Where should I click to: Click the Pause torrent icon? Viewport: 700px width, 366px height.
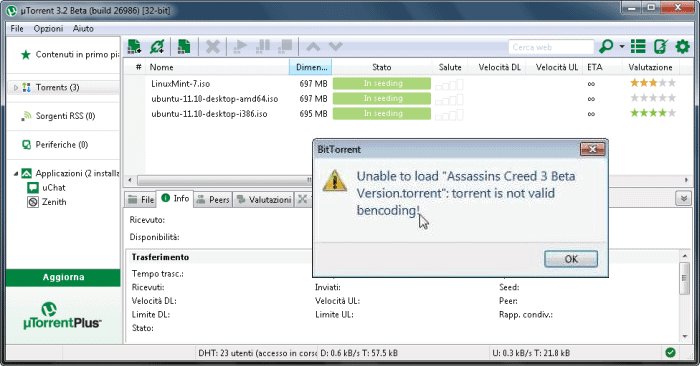[263, 46]
